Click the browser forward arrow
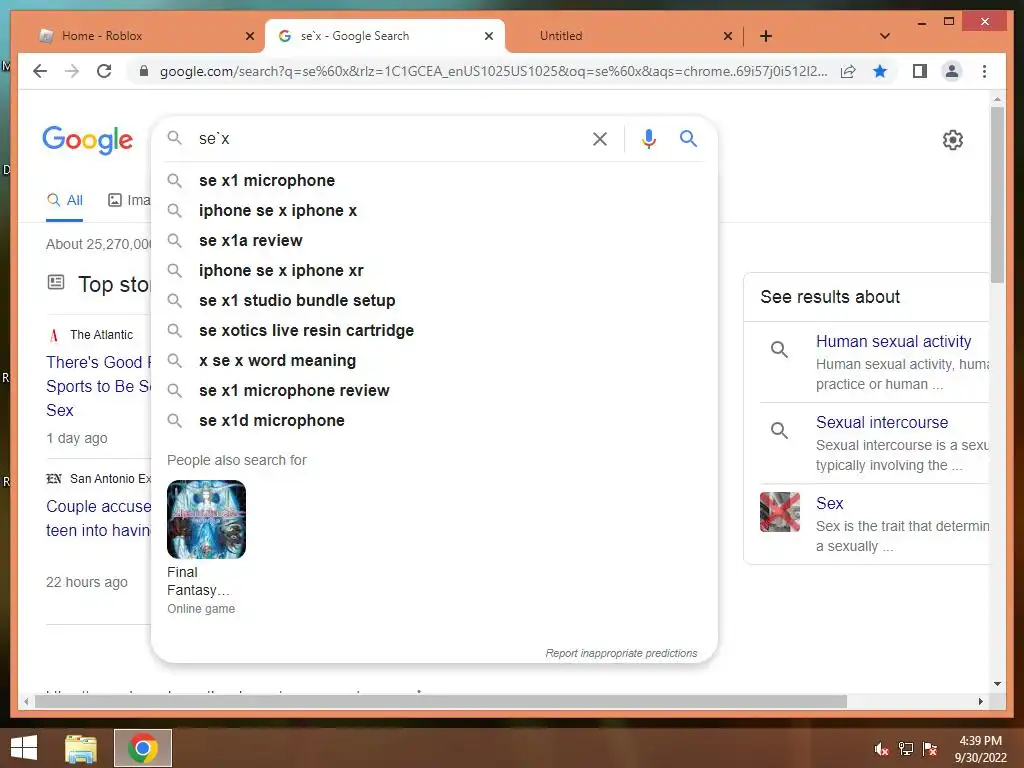This screenshot has height=768, width=1024. coord(72,71)
